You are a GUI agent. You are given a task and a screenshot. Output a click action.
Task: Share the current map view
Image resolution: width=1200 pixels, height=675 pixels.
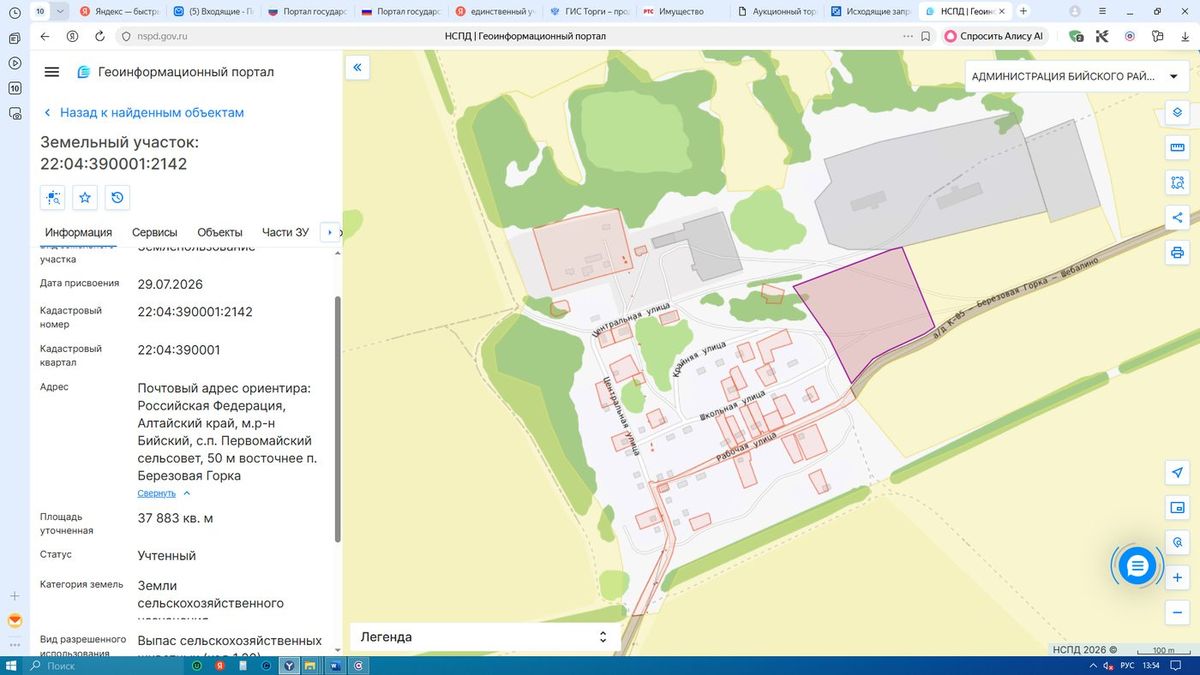pos(1177,217)
